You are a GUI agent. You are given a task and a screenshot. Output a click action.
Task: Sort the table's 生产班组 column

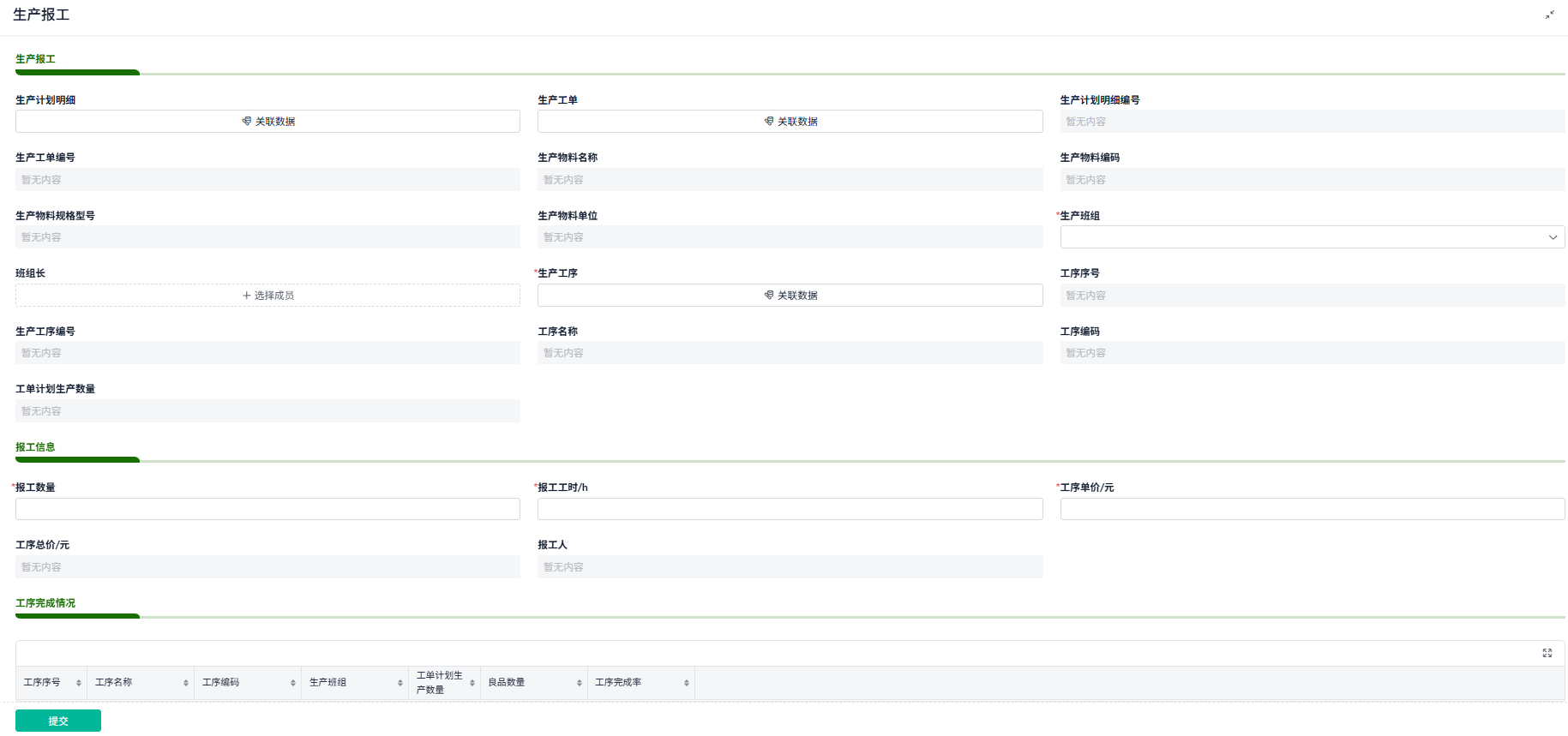tap(400, 683)
